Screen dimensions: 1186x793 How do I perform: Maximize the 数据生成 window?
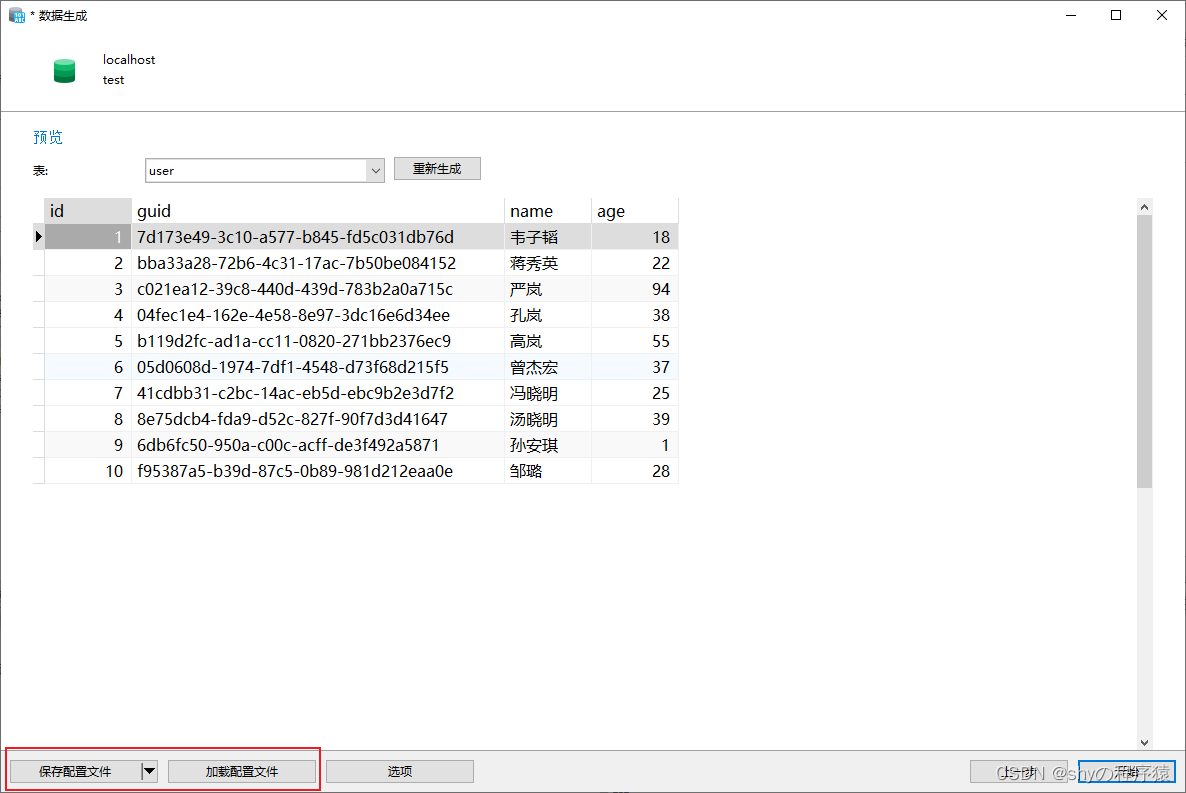[x=1116, y=15]
